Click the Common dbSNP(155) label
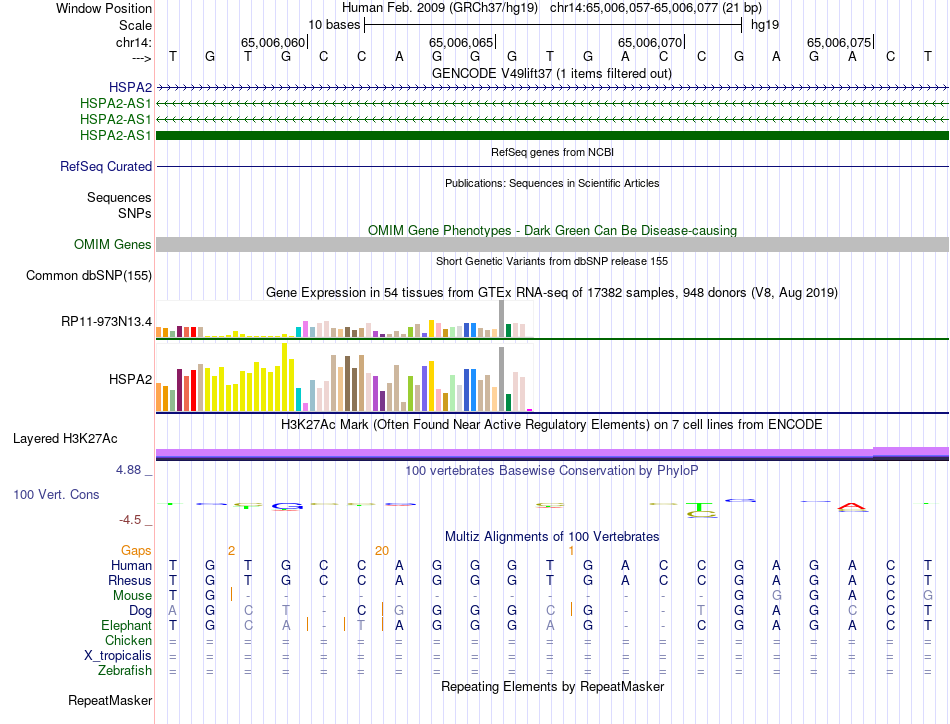This screenshot has height=724, width=950. click(x=89, y=275)
